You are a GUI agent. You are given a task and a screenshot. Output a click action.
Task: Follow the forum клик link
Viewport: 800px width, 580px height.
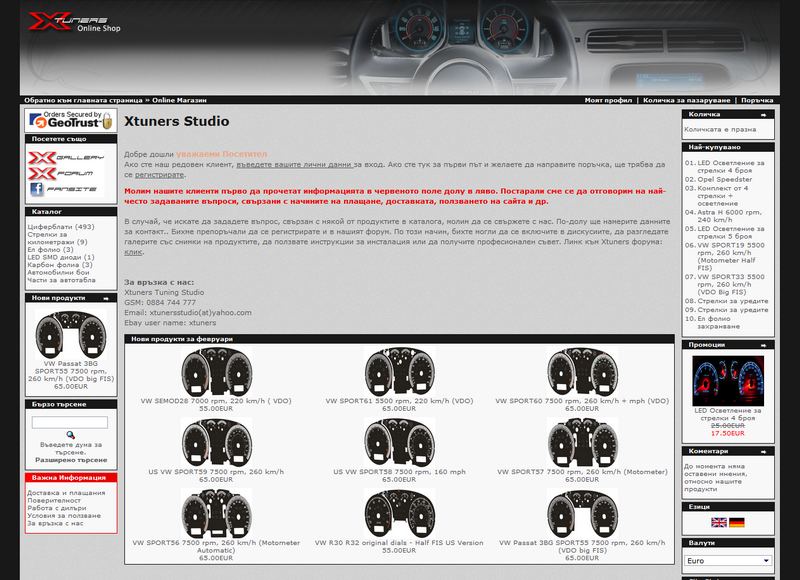[133, 251]
